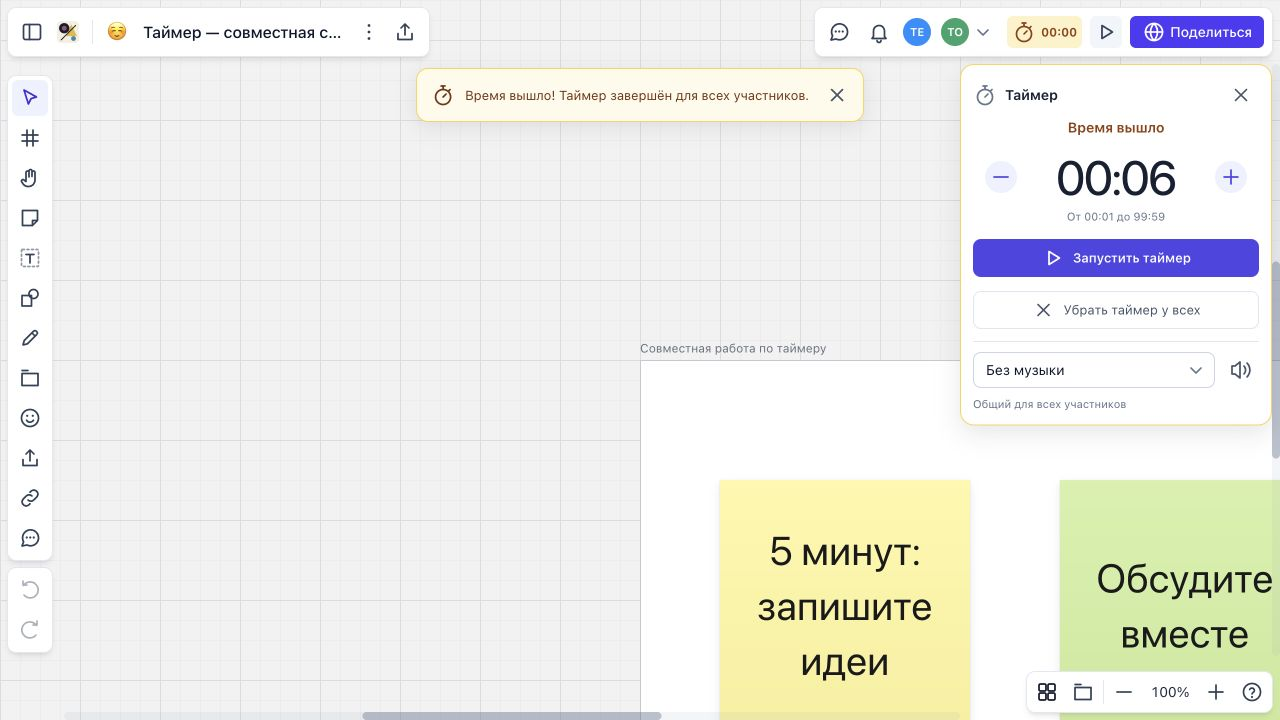
Task: Toggle the timer sound speaker icon
Action: click(1241, 370)
